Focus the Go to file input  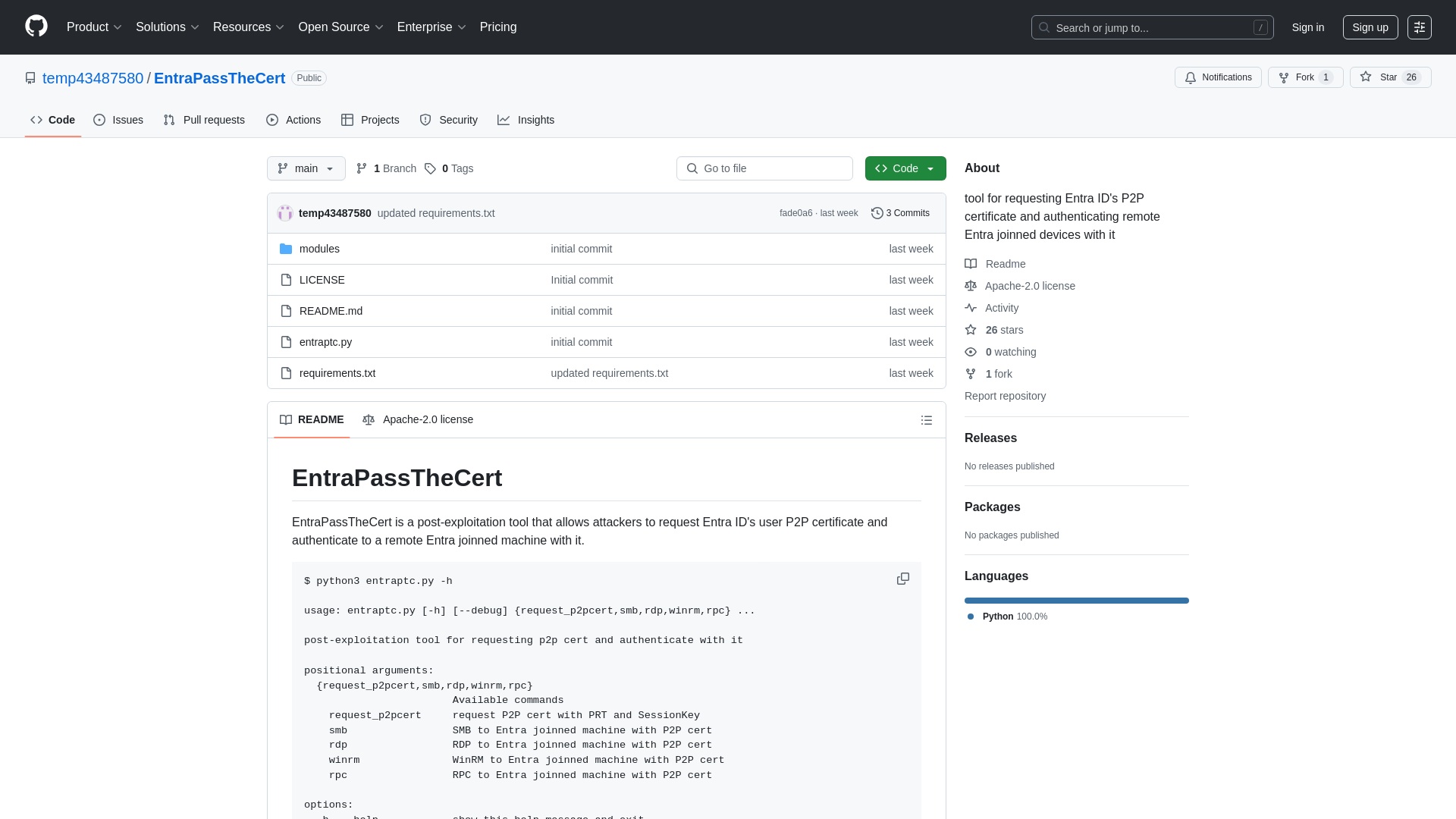(x=764, y=168)
